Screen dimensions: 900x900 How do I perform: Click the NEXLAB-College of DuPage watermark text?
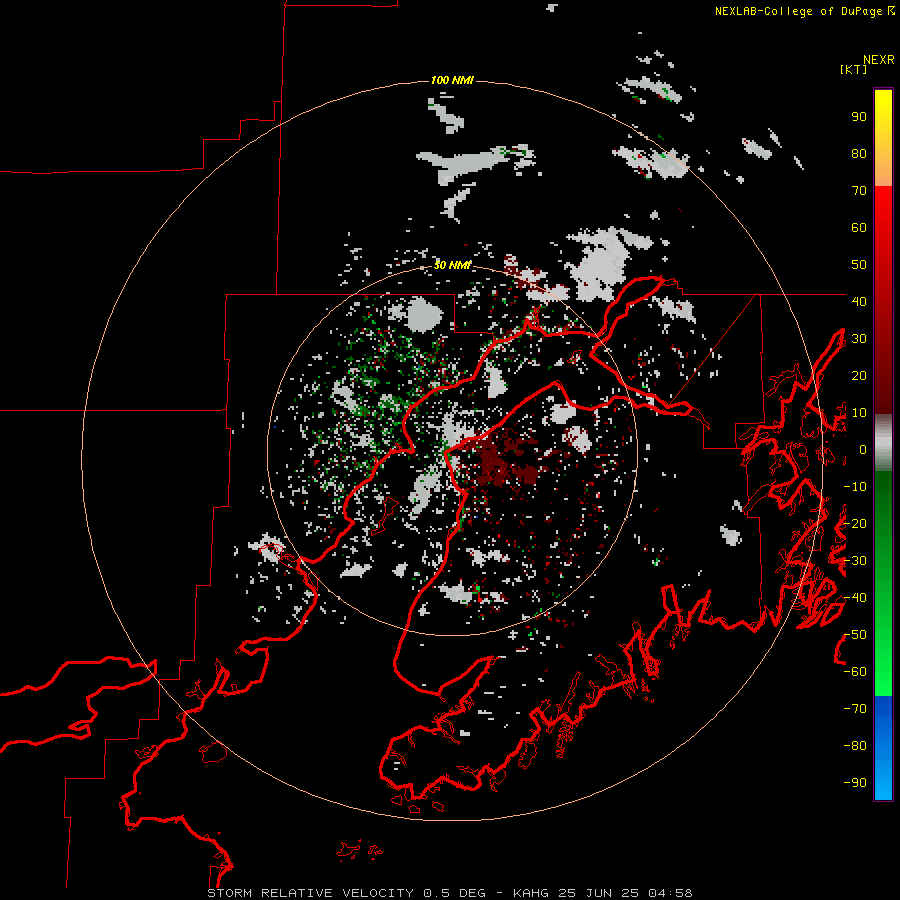pyautogui.click(x=804, y=11)
